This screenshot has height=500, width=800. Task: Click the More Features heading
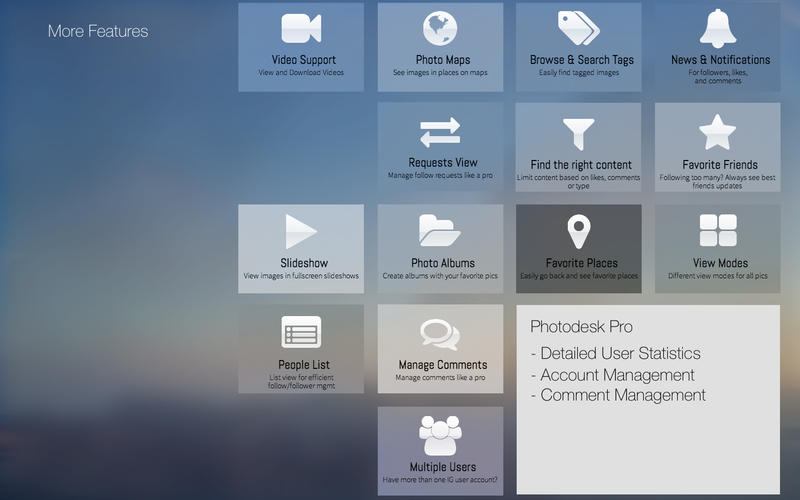pos(98,31)
